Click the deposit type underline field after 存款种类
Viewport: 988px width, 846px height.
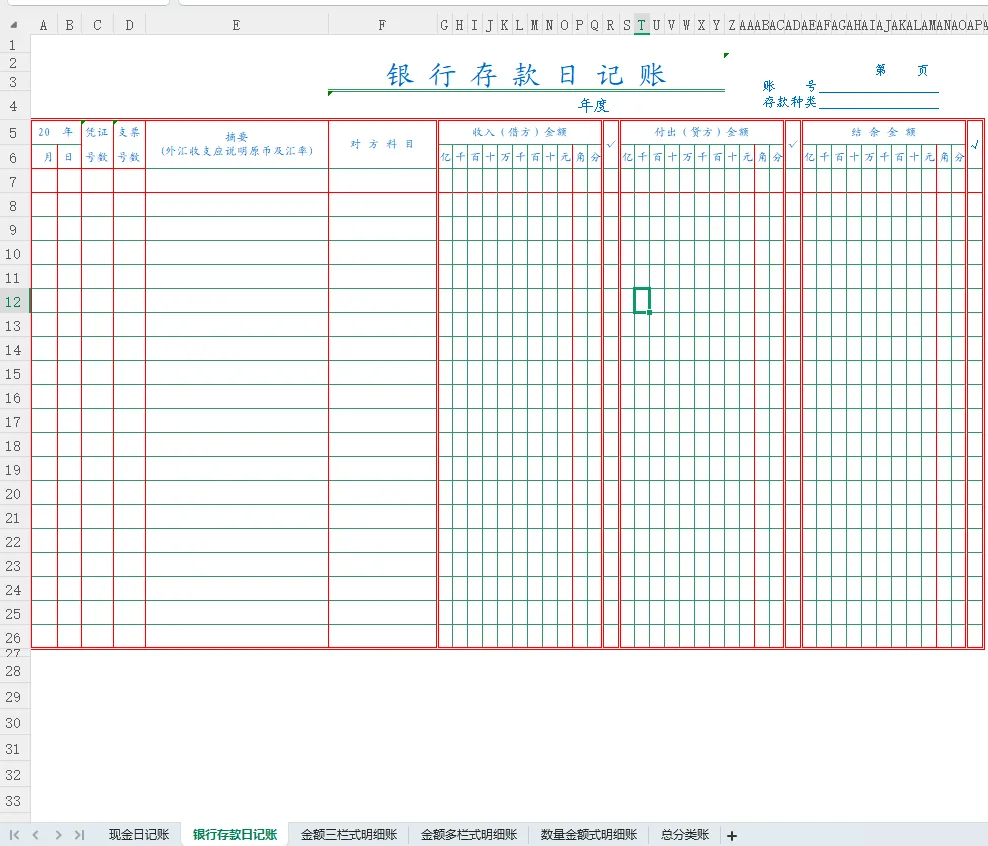(x=878, y=102)
